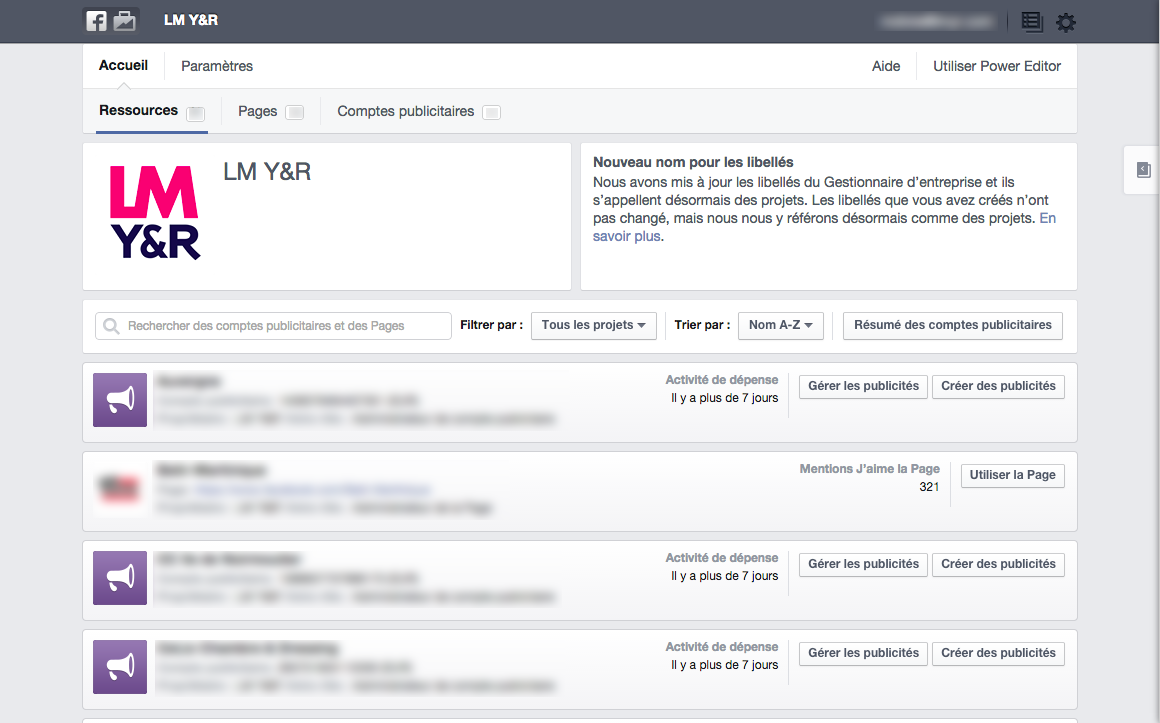The image size is (1160, 723).
Task: Open the Business Manager briefcase icon
Action: (x=124, y=21)
